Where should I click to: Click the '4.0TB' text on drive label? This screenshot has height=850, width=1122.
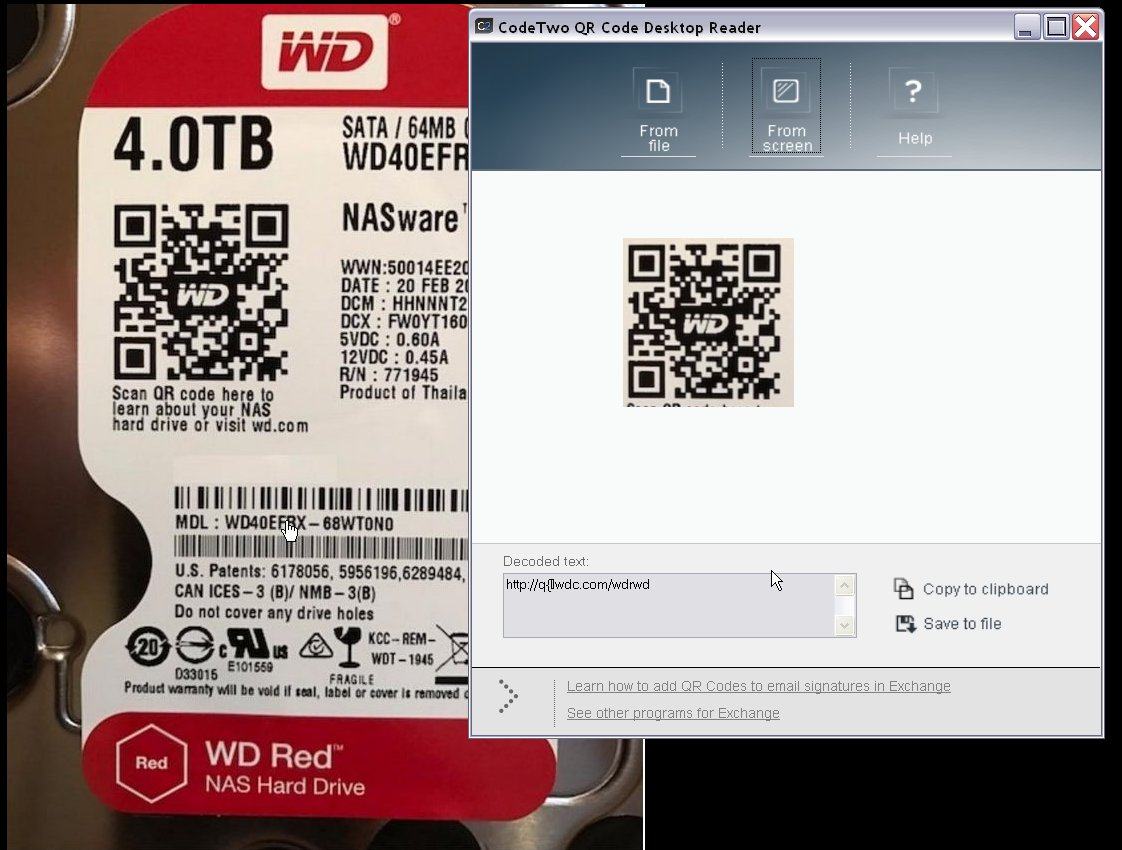193,145
